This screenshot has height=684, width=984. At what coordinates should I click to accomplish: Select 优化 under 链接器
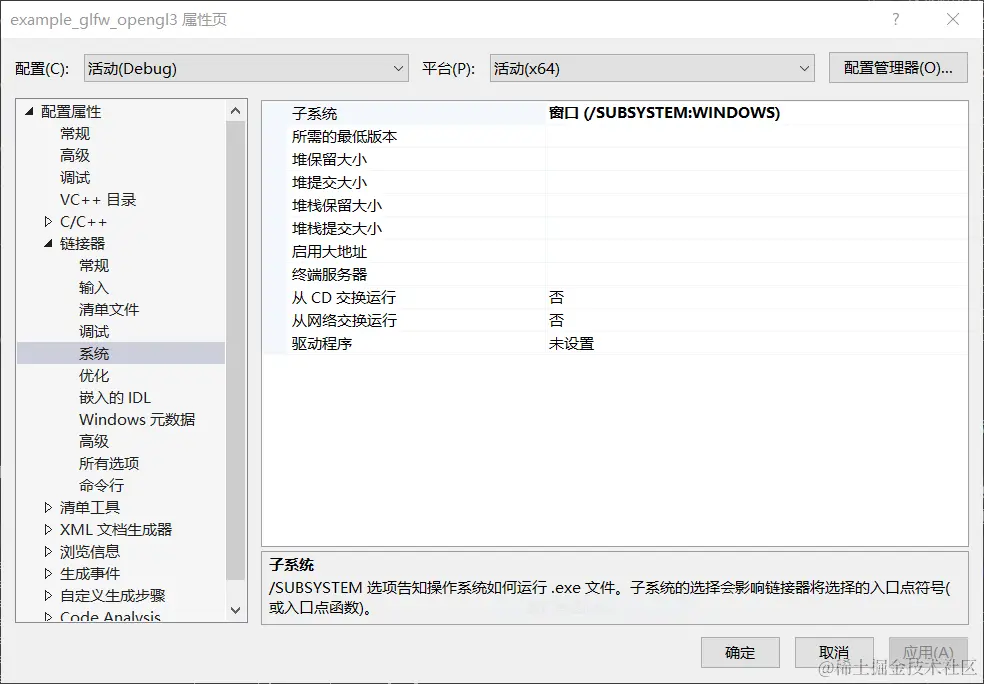94,375
